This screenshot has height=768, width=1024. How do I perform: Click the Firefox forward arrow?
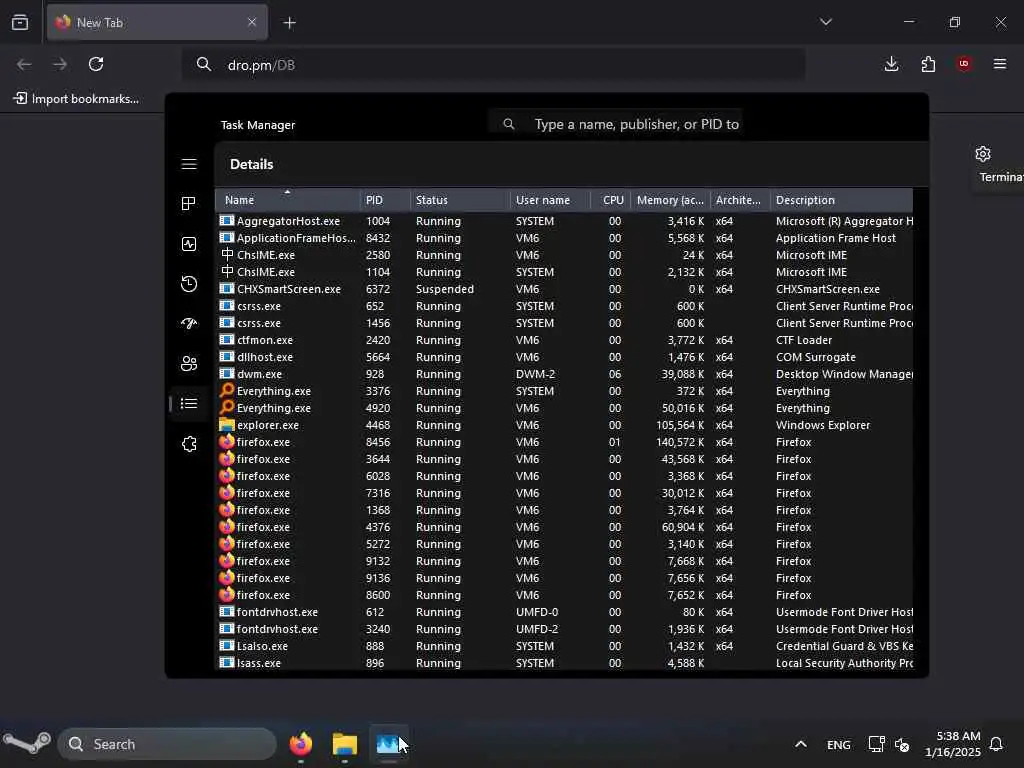[59, 64]
